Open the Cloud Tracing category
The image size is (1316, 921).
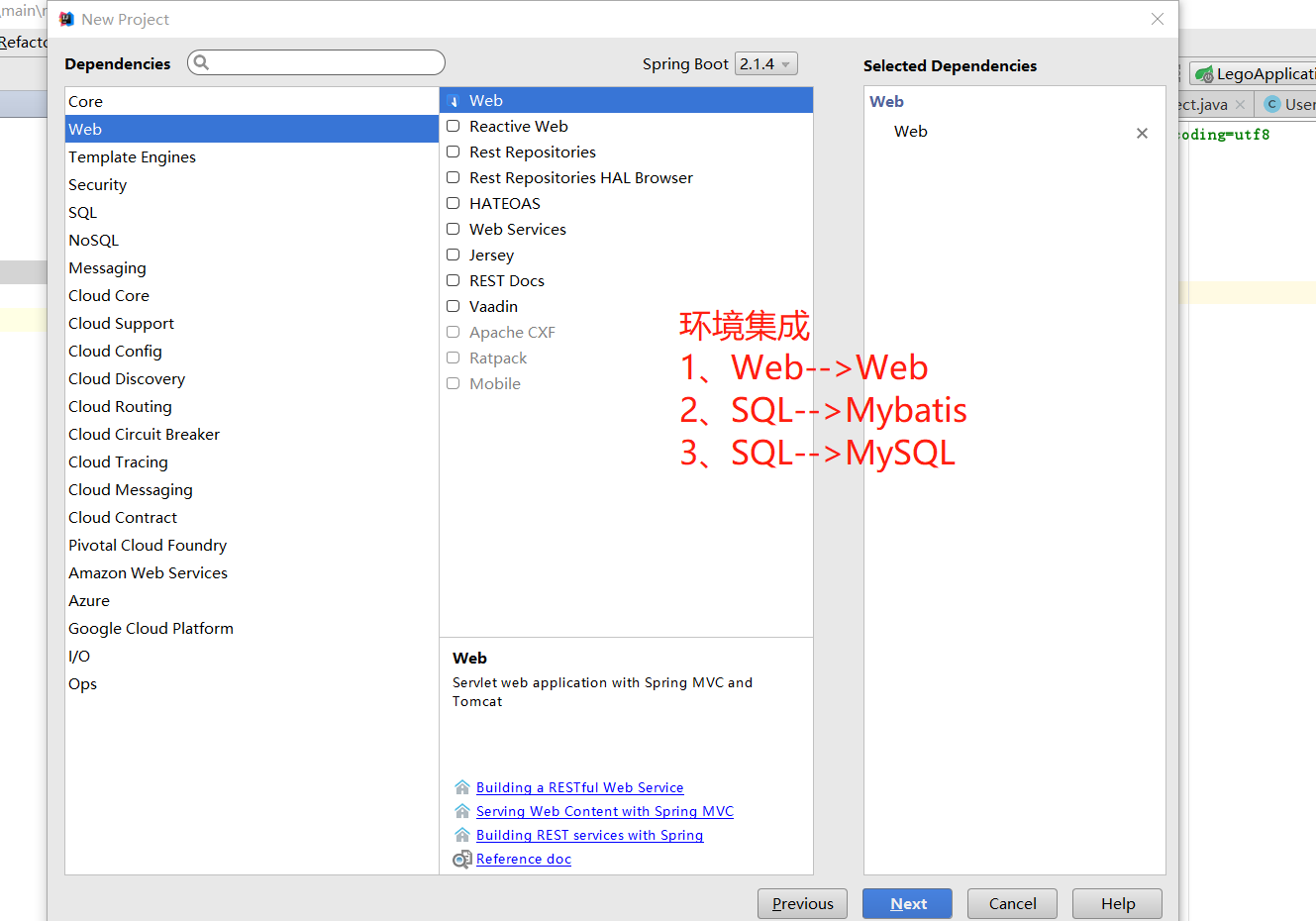pos(252,461)
